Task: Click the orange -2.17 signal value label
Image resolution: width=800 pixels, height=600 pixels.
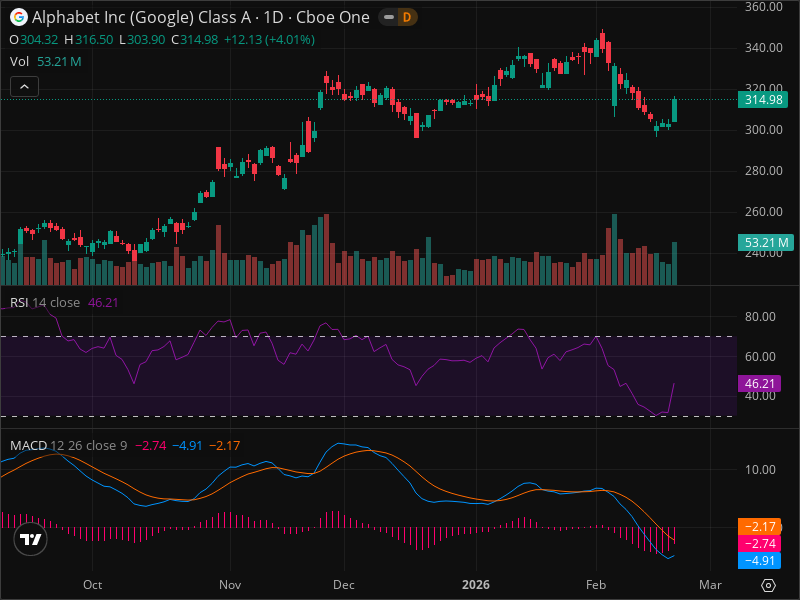Action: point(759,527)
